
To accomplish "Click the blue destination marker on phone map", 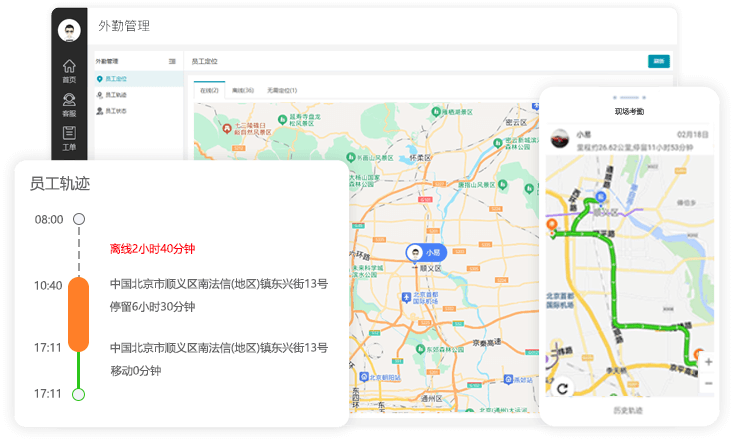I will pyautogui.click(x=601, y=197).
